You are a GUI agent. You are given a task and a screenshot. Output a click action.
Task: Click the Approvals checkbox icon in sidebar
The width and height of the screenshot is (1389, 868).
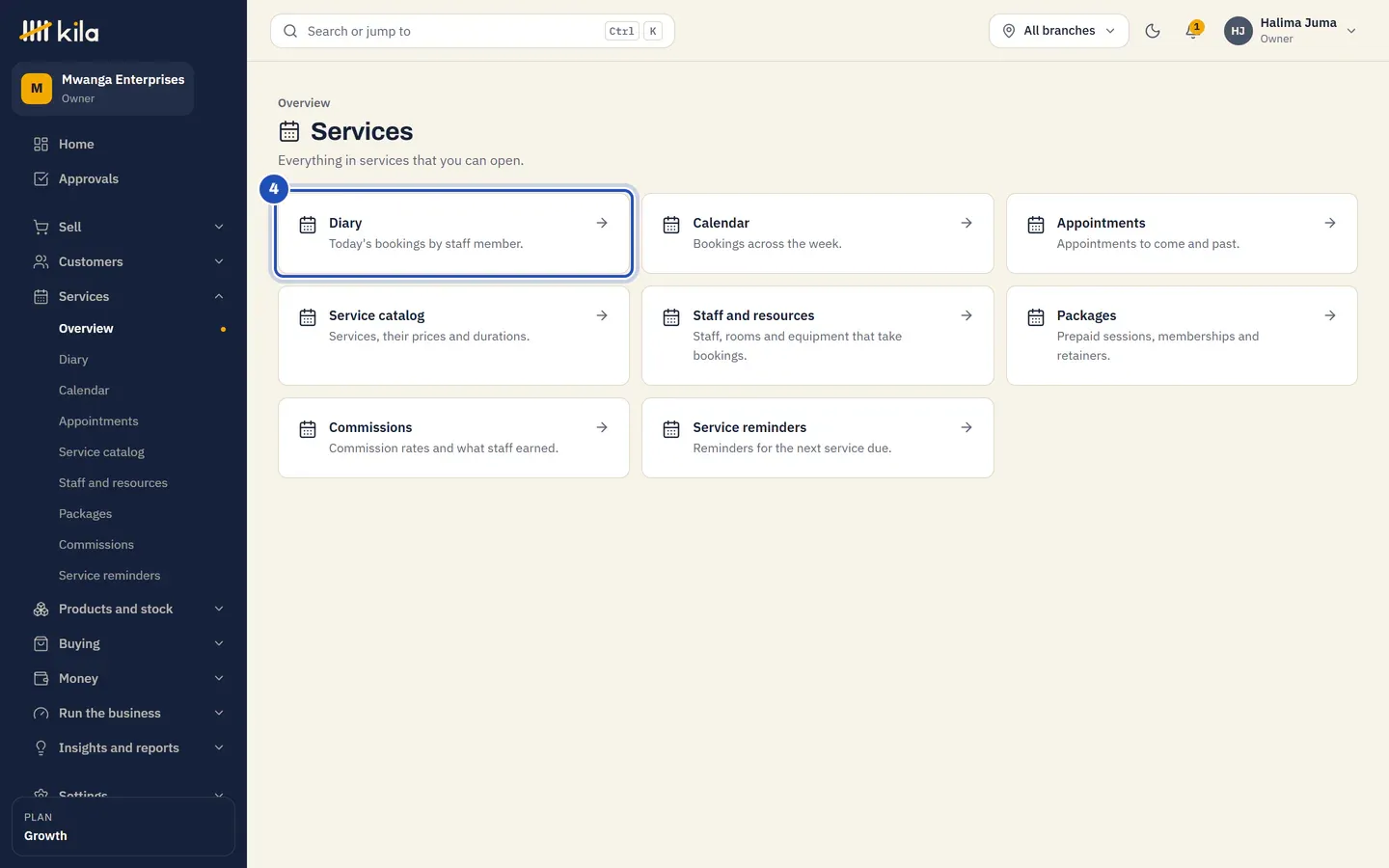pos(41,178)
